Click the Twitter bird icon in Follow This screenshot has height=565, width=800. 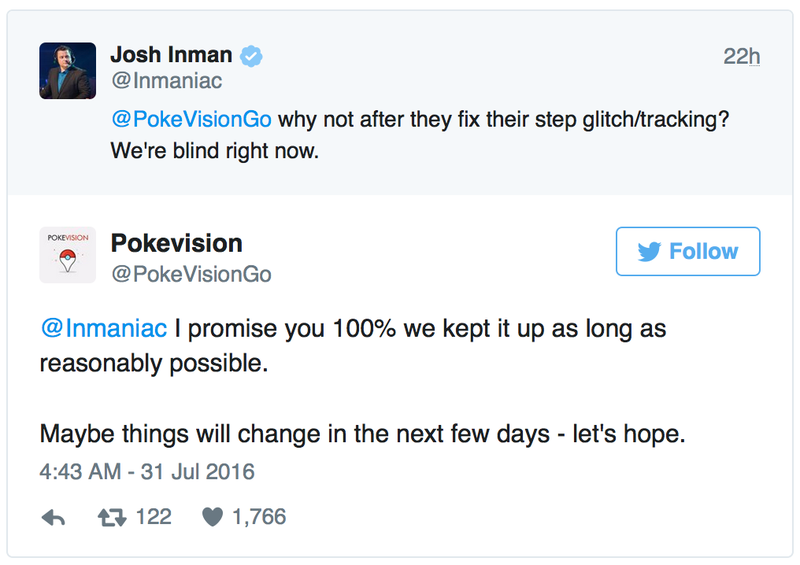pyautogui.click(x=649, y=252)
